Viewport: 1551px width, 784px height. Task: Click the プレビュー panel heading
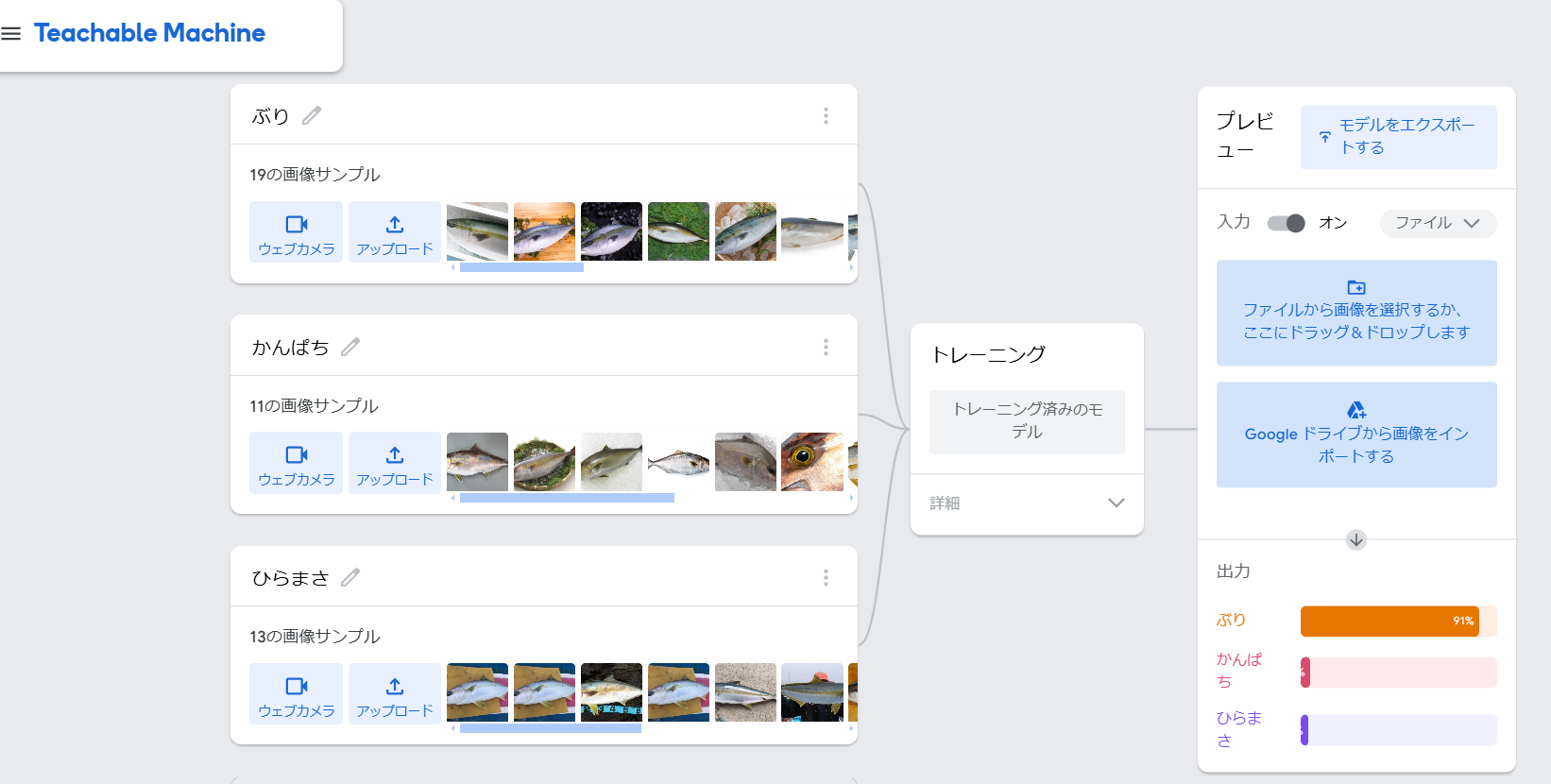[x=1245, y=135]
